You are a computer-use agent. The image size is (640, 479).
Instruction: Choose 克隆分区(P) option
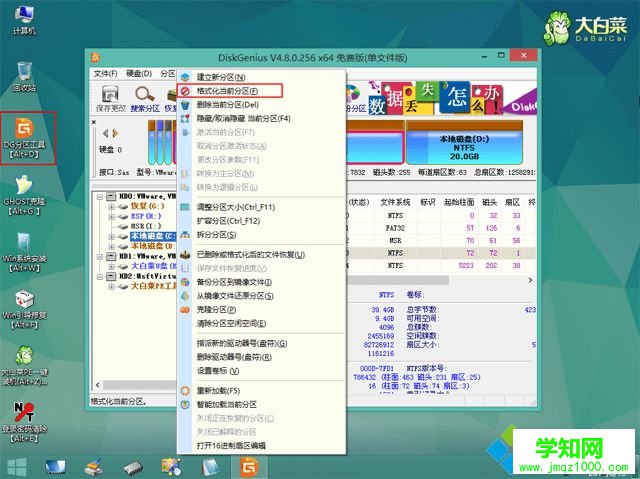pyautogui.click(x=261, y=310)
